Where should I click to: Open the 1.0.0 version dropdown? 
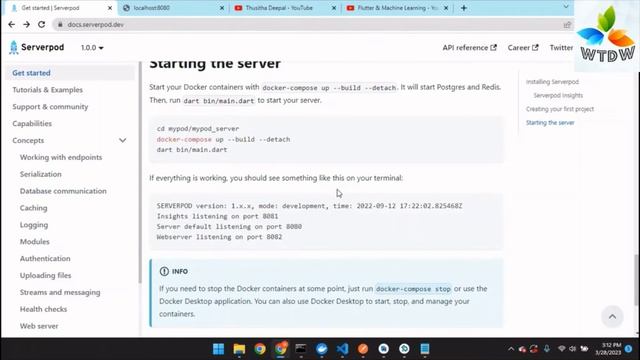click(92, 48)
